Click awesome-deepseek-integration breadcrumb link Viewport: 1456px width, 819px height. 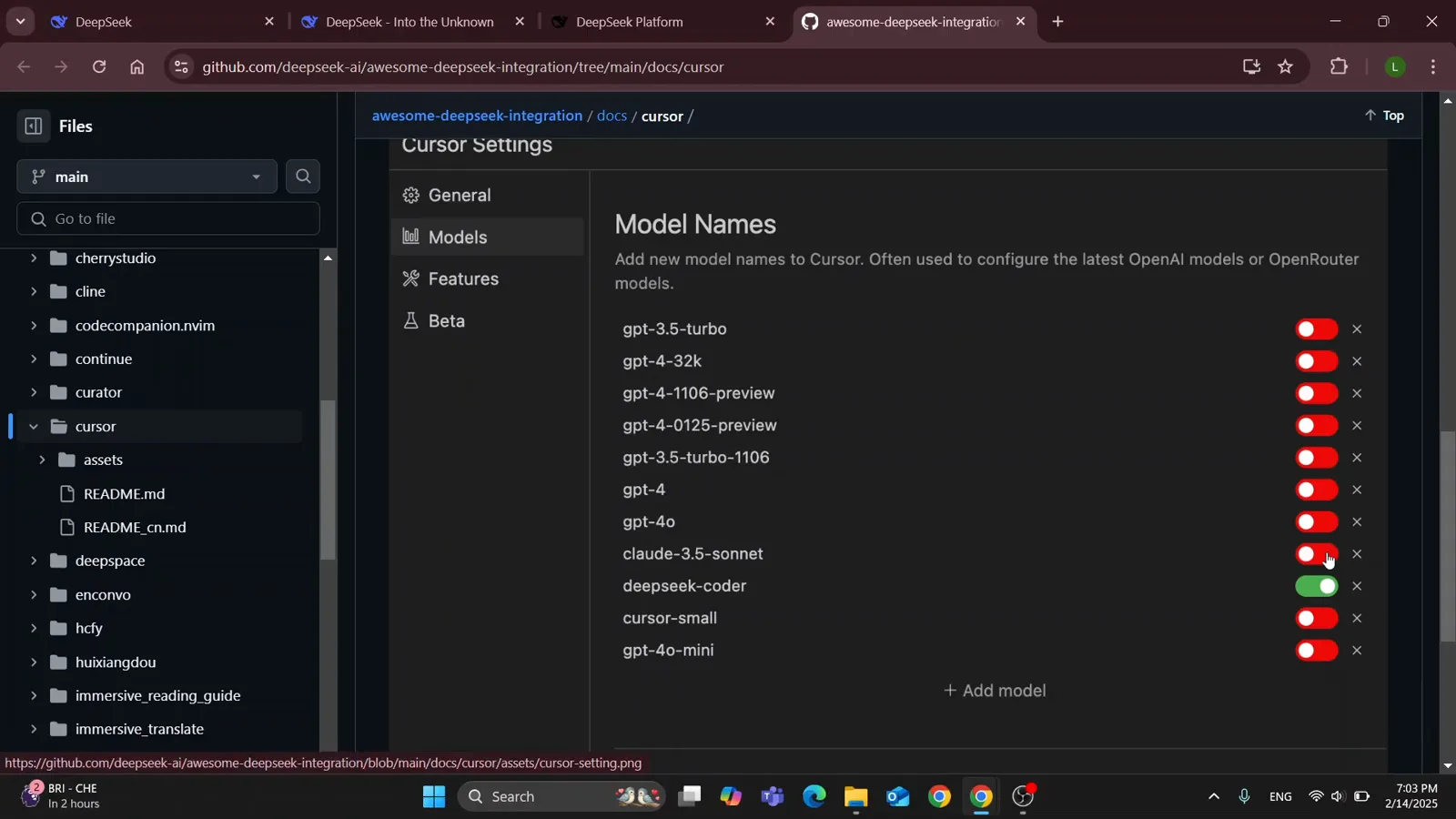[x=477, y=116]
